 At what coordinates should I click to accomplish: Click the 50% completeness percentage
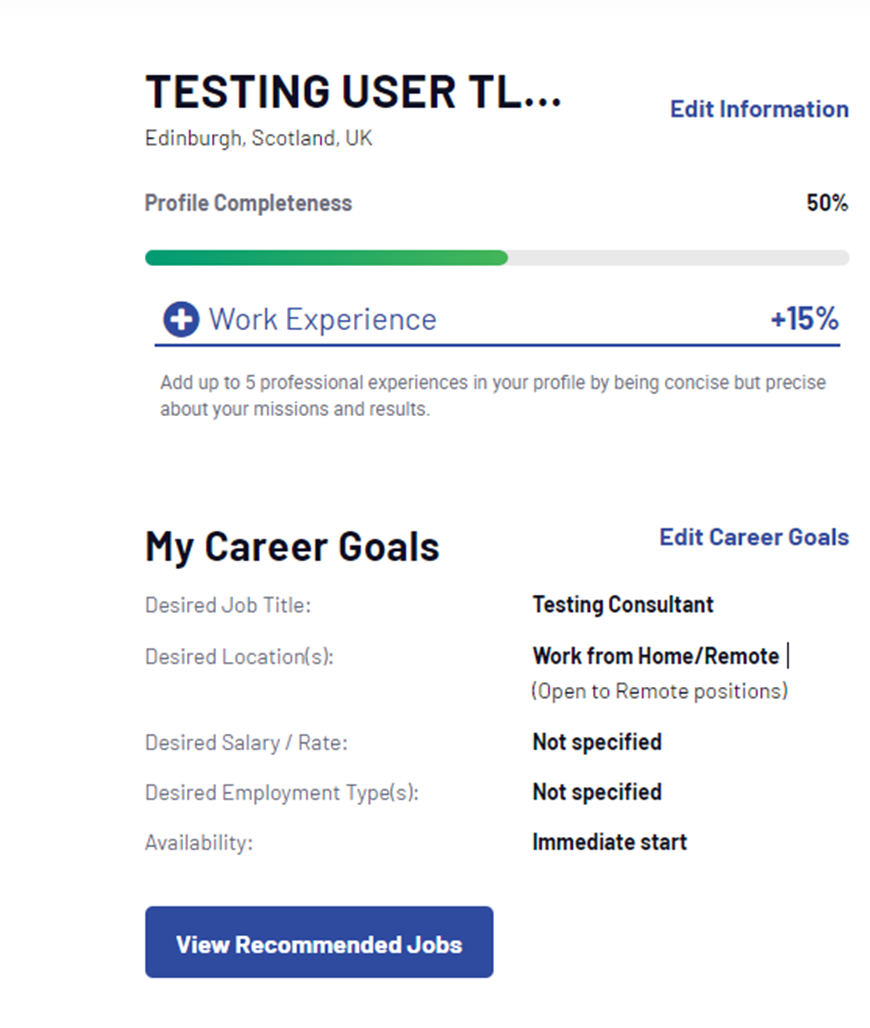pos(827,204)
